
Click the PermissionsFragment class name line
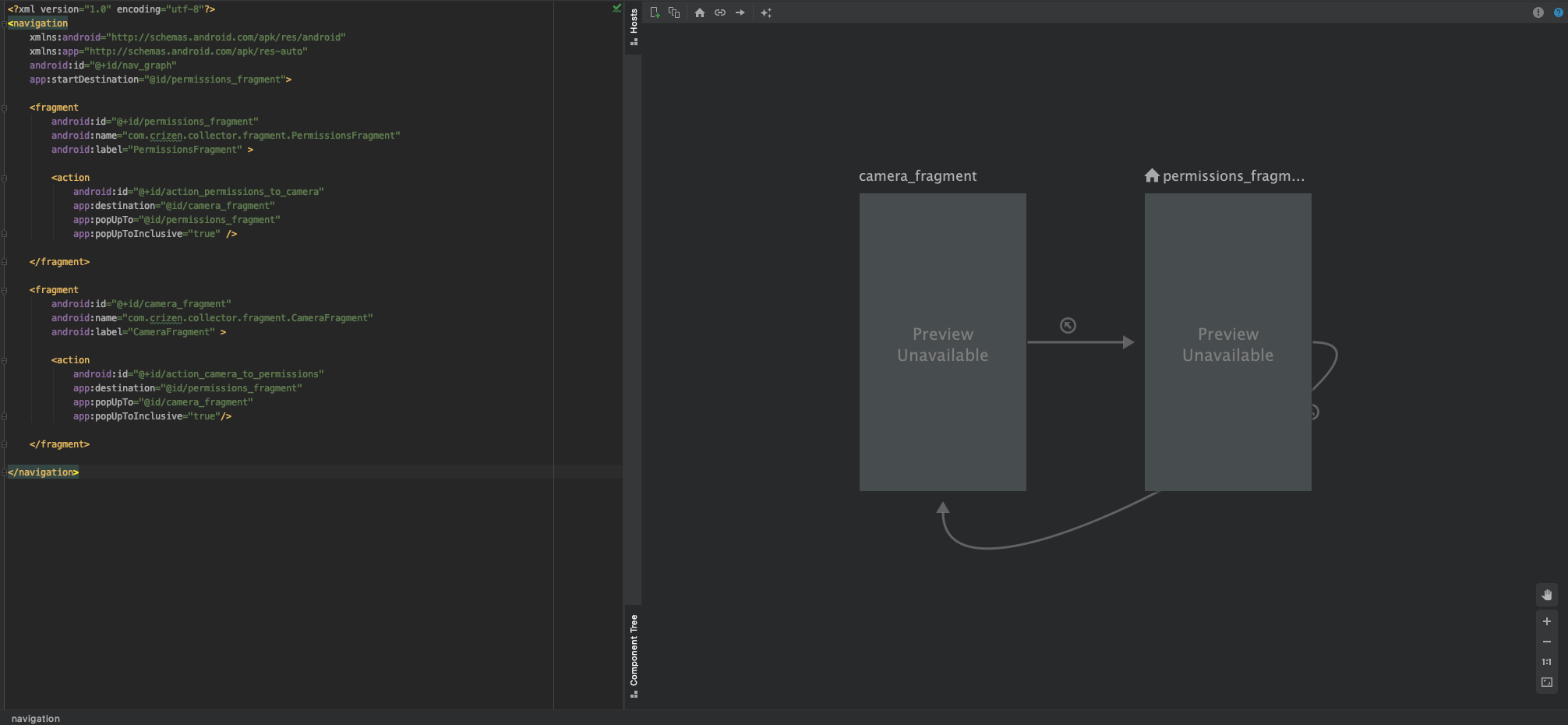click(226, 136)
